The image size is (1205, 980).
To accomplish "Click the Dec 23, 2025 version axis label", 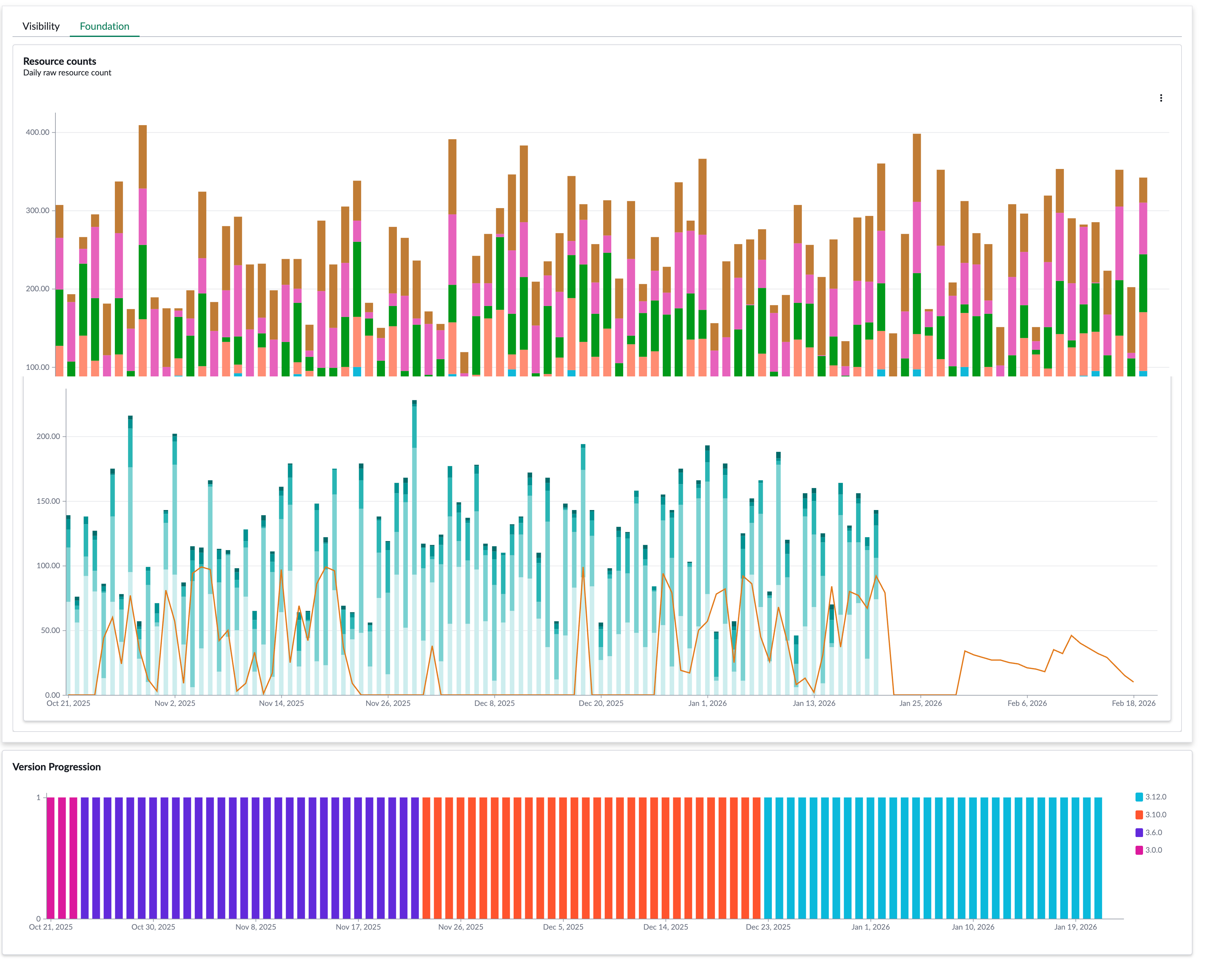I will (x=768, y=927).
